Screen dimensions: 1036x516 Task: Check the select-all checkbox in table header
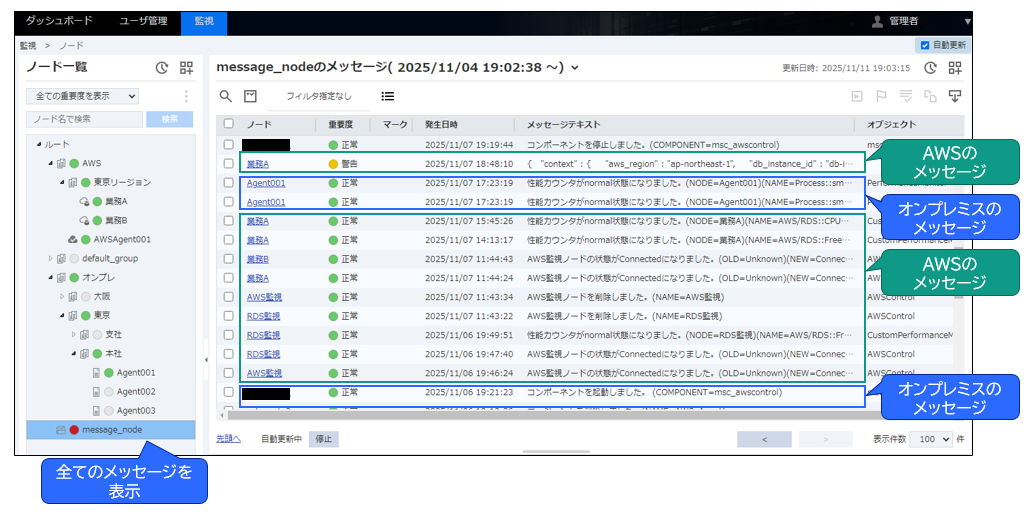click(x=229, y=124)
